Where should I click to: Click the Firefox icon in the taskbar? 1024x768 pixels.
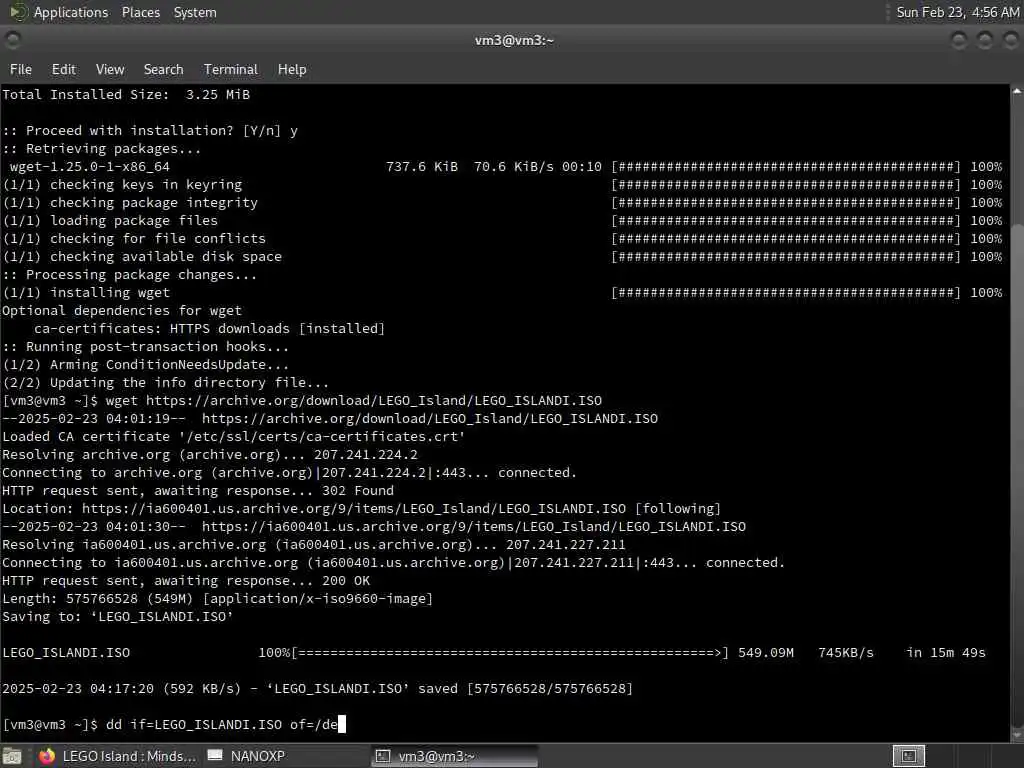pos(47,756)
